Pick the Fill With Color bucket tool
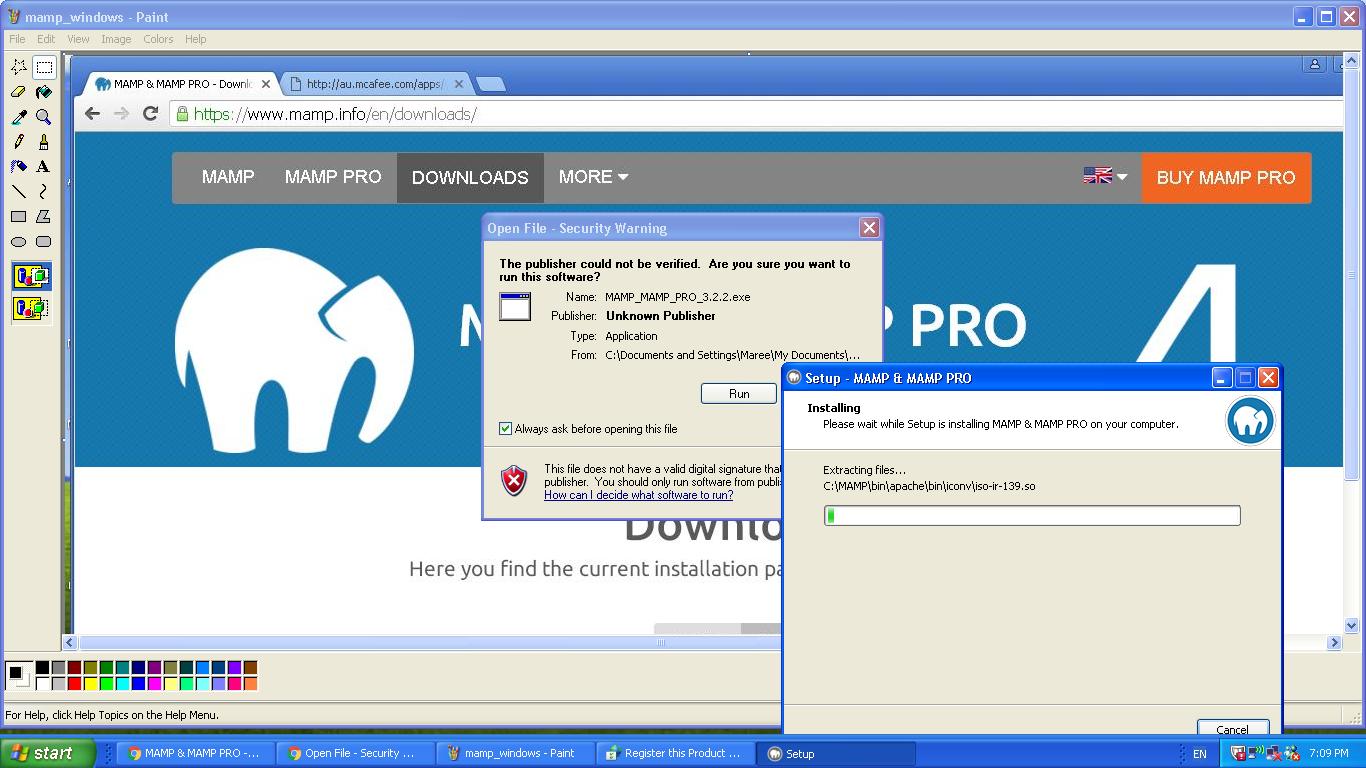 (x=44, y=92)
